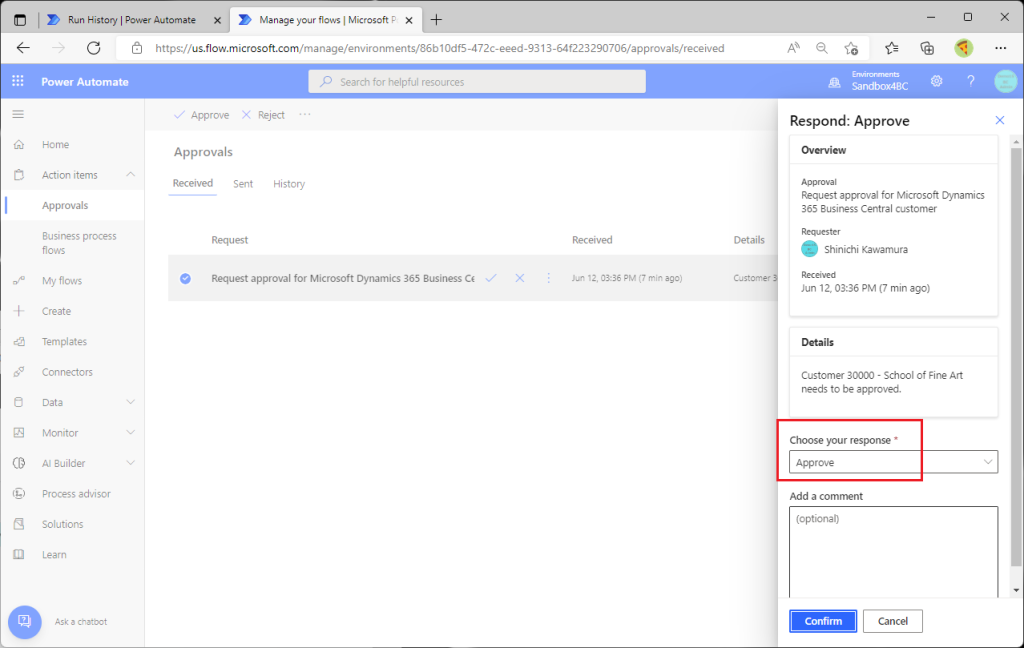Switch to Run History browser tab

coord(131,20)
